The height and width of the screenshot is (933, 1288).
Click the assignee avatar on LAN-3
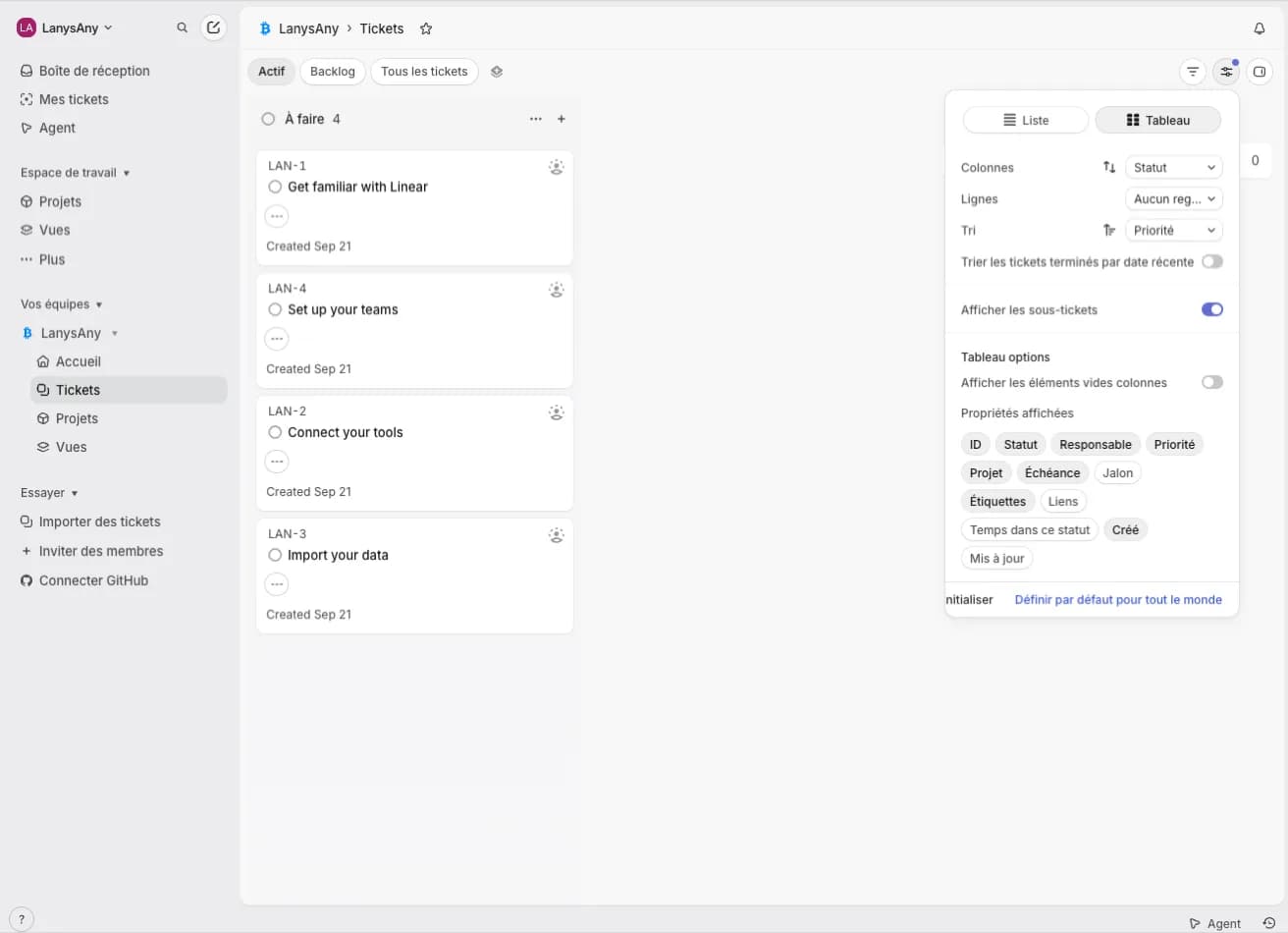pos(556,535)
